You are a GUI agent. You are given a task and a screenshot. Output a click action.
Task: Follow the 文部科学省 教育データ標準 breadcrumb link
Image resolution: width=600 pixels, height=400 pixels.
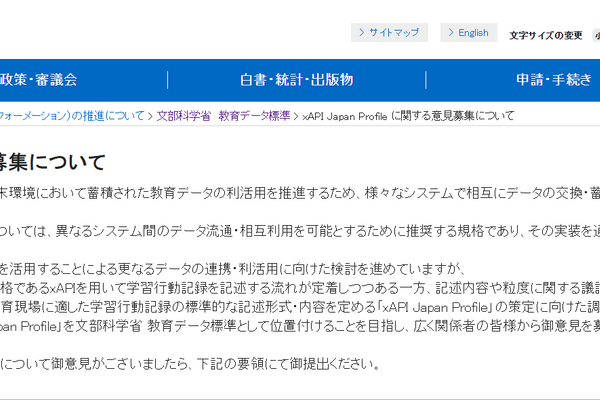[x=223, y=116]
